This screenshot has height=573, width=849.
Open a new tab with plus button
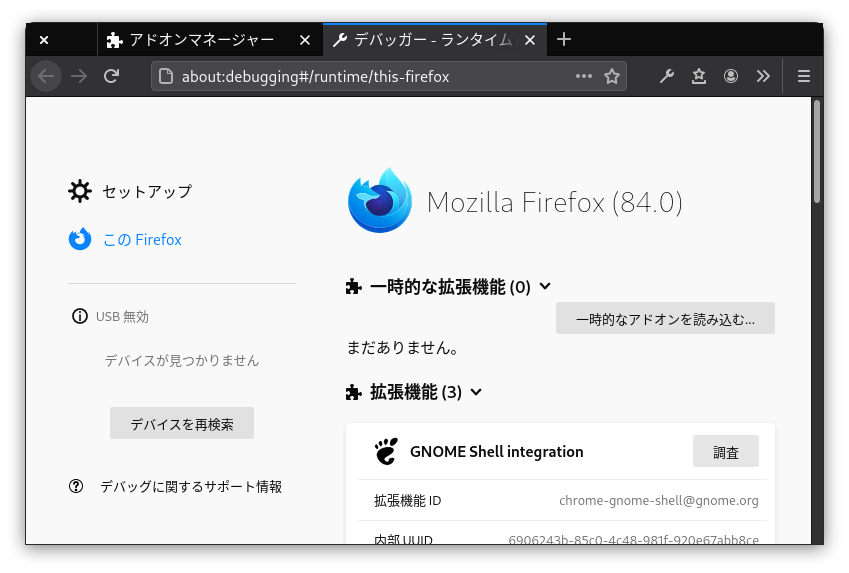564,40
